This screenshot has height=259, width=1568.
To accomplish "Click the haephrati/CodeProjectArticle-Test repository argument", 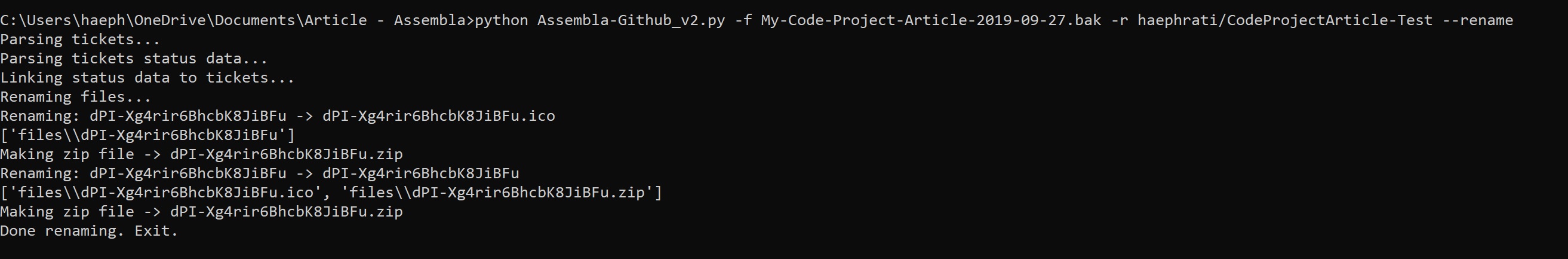I will (1285, 20).
